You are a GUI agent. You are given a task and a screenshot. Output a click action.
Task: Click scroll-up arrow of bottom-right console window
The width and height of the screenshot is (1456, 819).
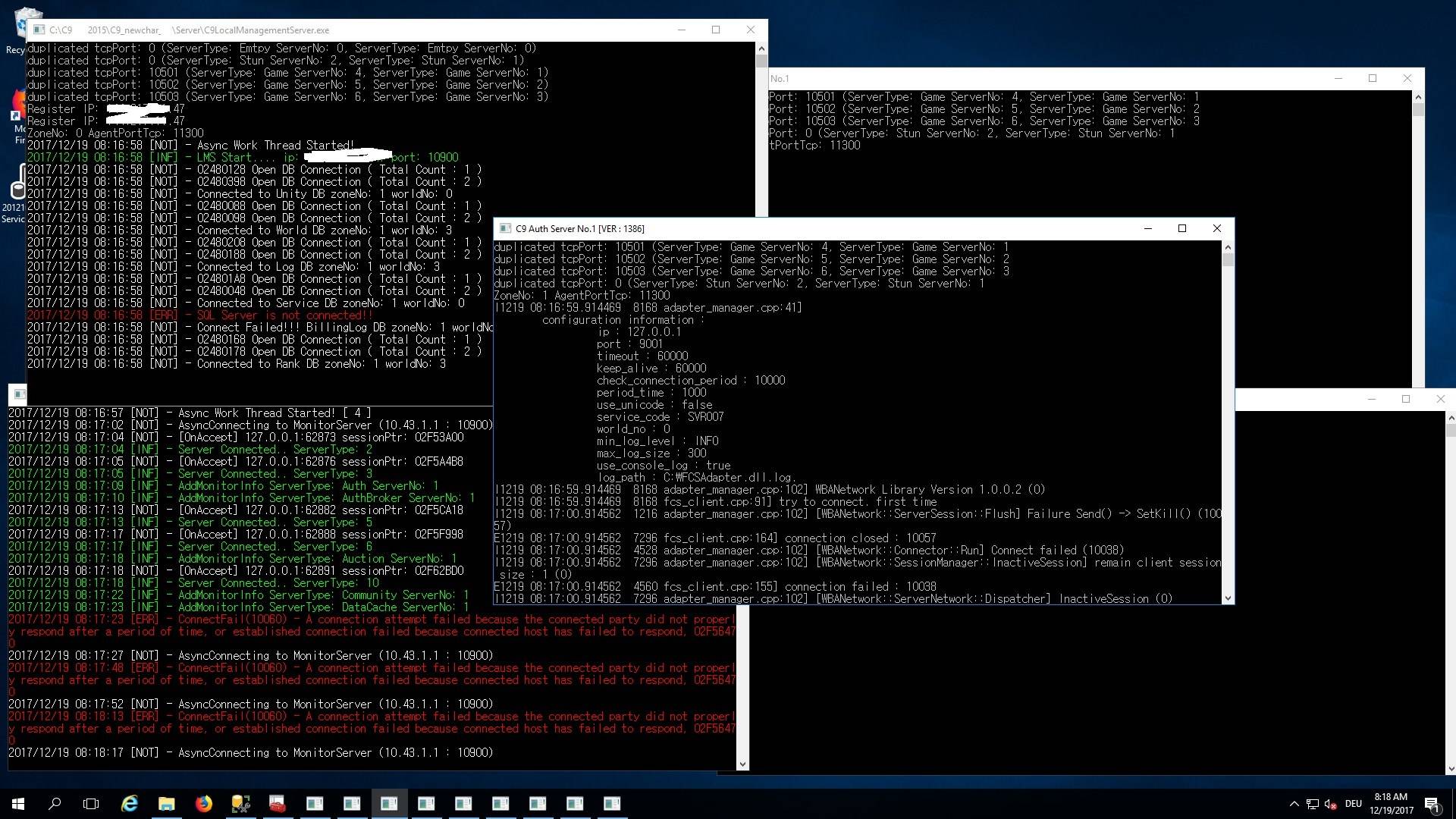[1451, 418]
